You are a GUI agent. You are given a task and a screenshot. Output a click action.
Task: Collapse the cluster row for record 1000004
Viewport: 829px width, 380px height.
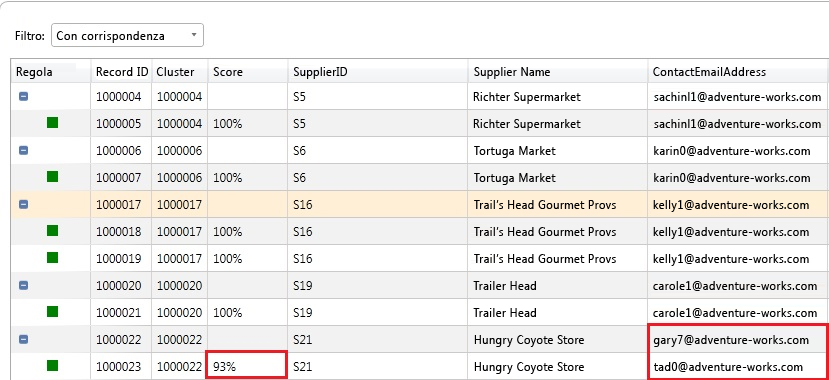[23, 97]
